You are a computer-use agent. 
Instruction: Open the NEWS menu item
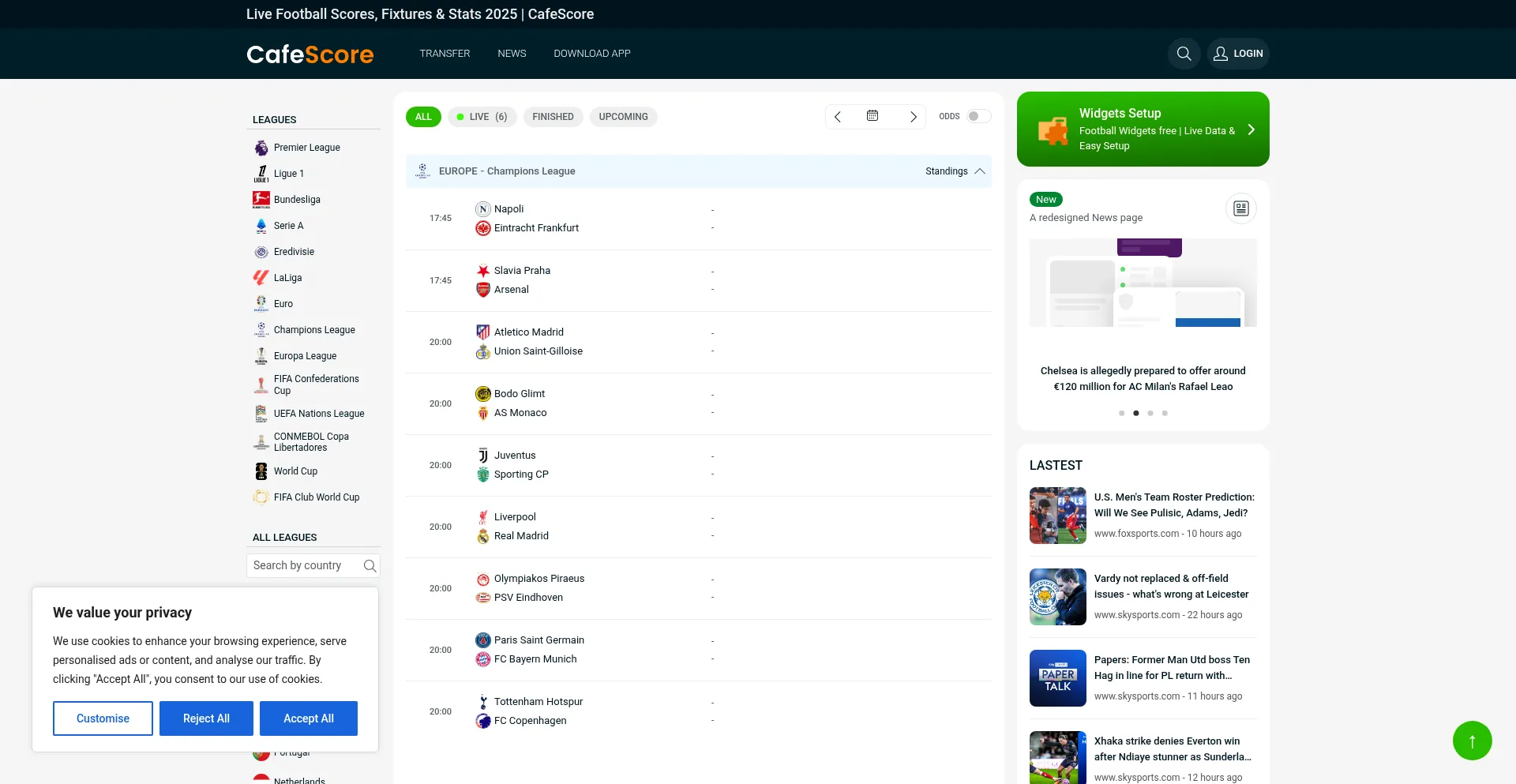(x=512, y=54)
